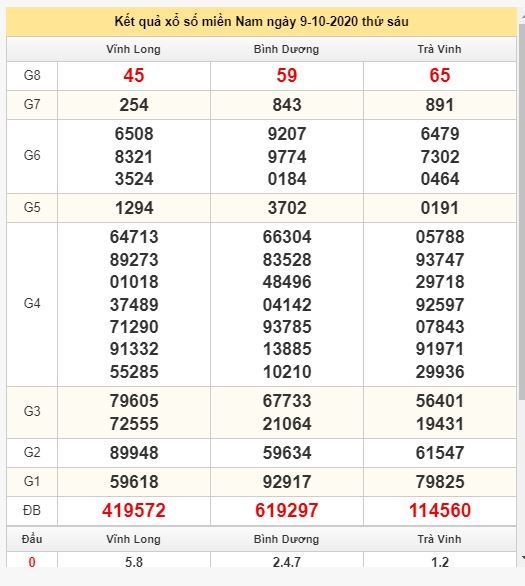Click Trà Vinh special prize 114560

440,511
